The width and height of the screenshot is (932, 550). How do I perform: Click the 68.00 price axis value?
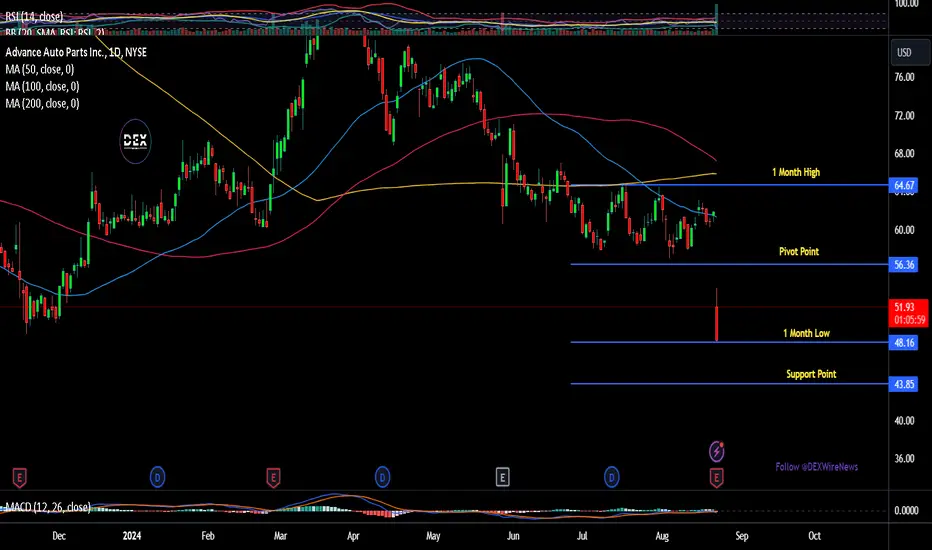point(904,153)
